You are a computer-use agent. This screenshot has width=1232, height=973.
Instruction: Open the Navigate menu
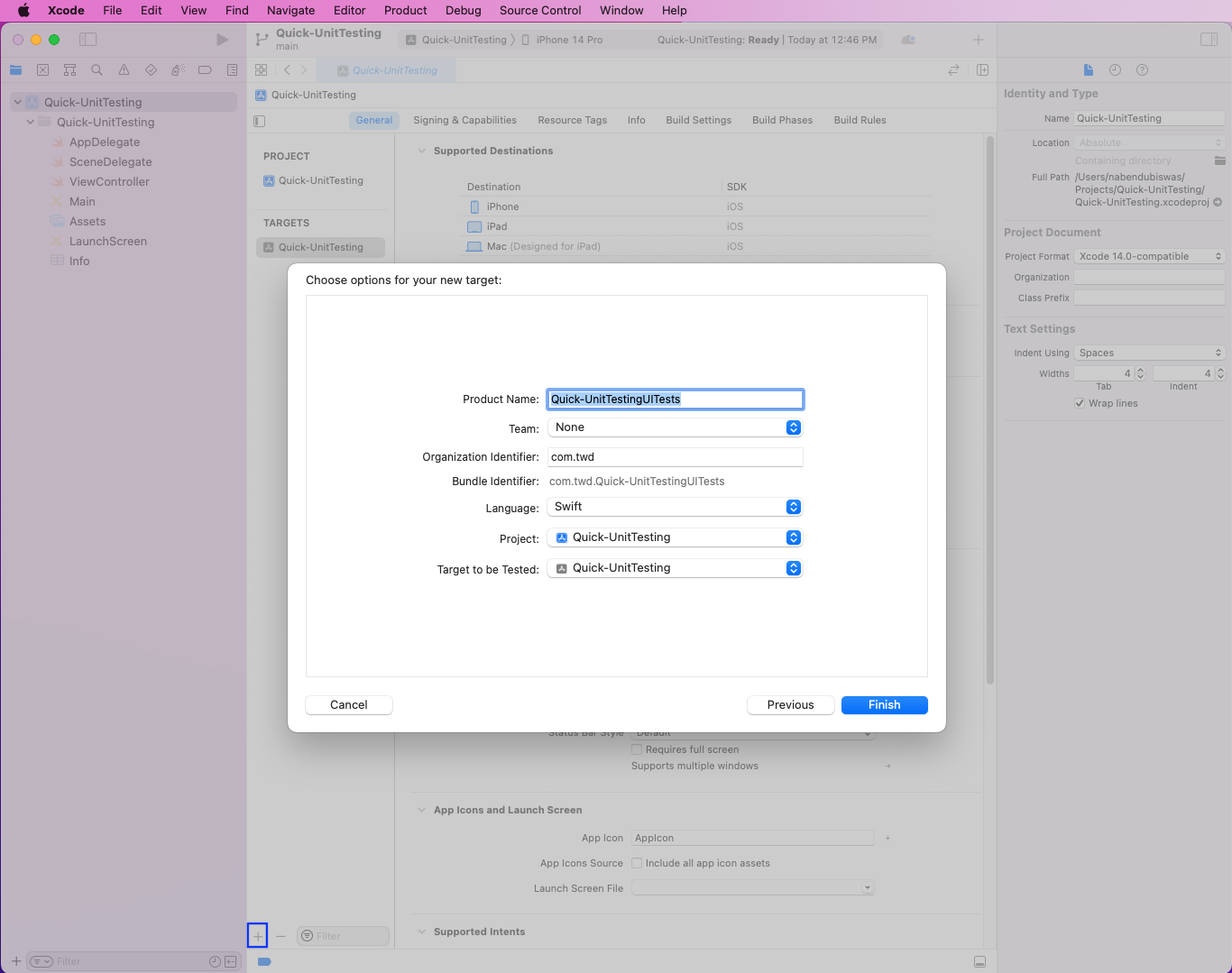point(290,11)
